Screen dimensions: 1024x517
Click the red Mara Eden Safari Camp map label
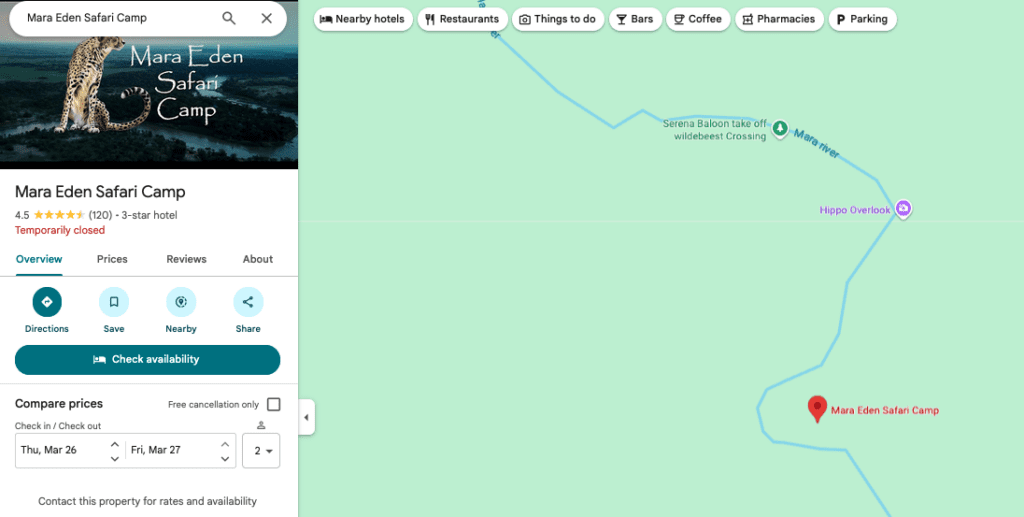click(885, 411)
